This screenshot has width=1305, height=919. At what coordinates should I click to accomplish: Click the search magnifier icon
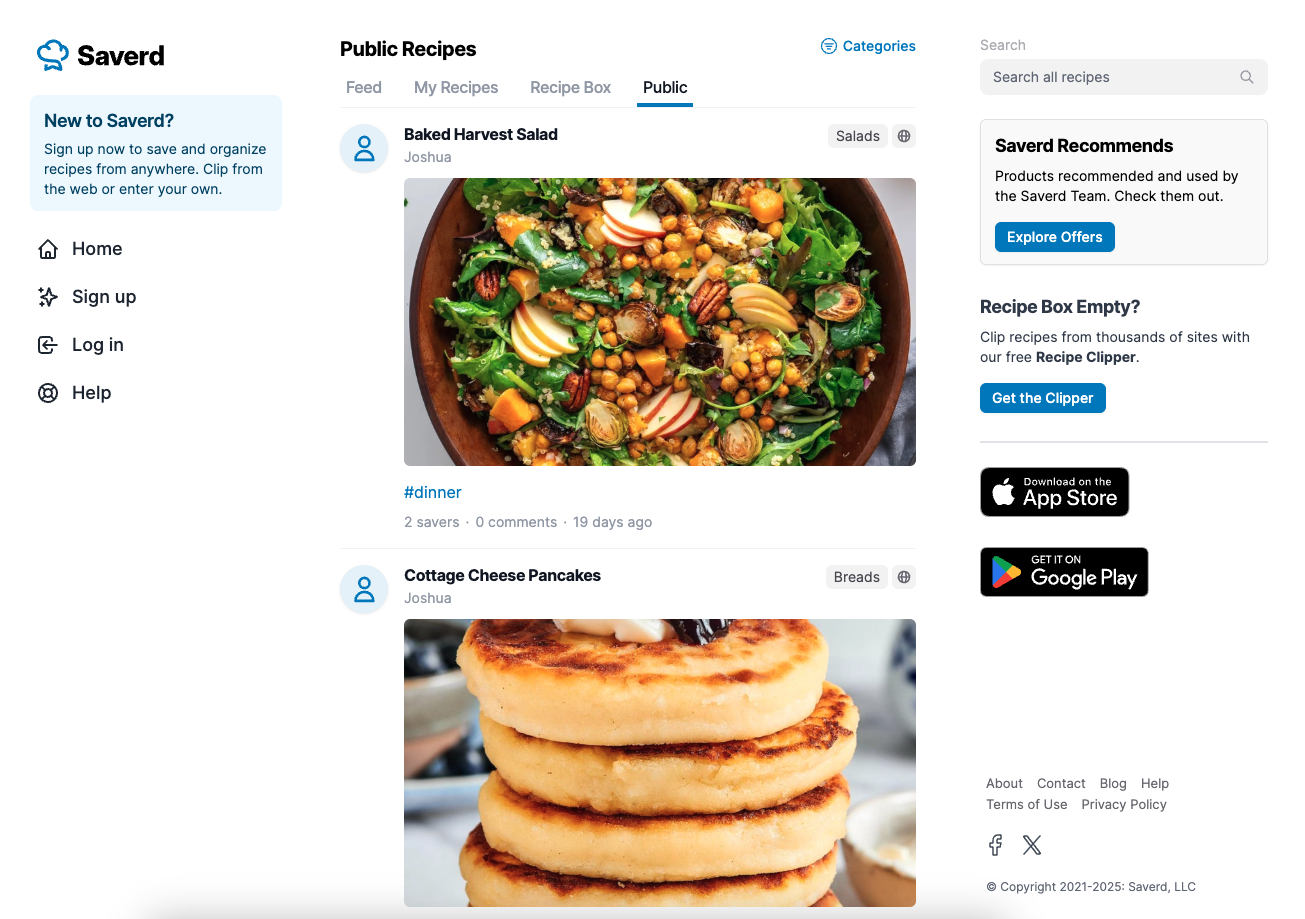1246,77
